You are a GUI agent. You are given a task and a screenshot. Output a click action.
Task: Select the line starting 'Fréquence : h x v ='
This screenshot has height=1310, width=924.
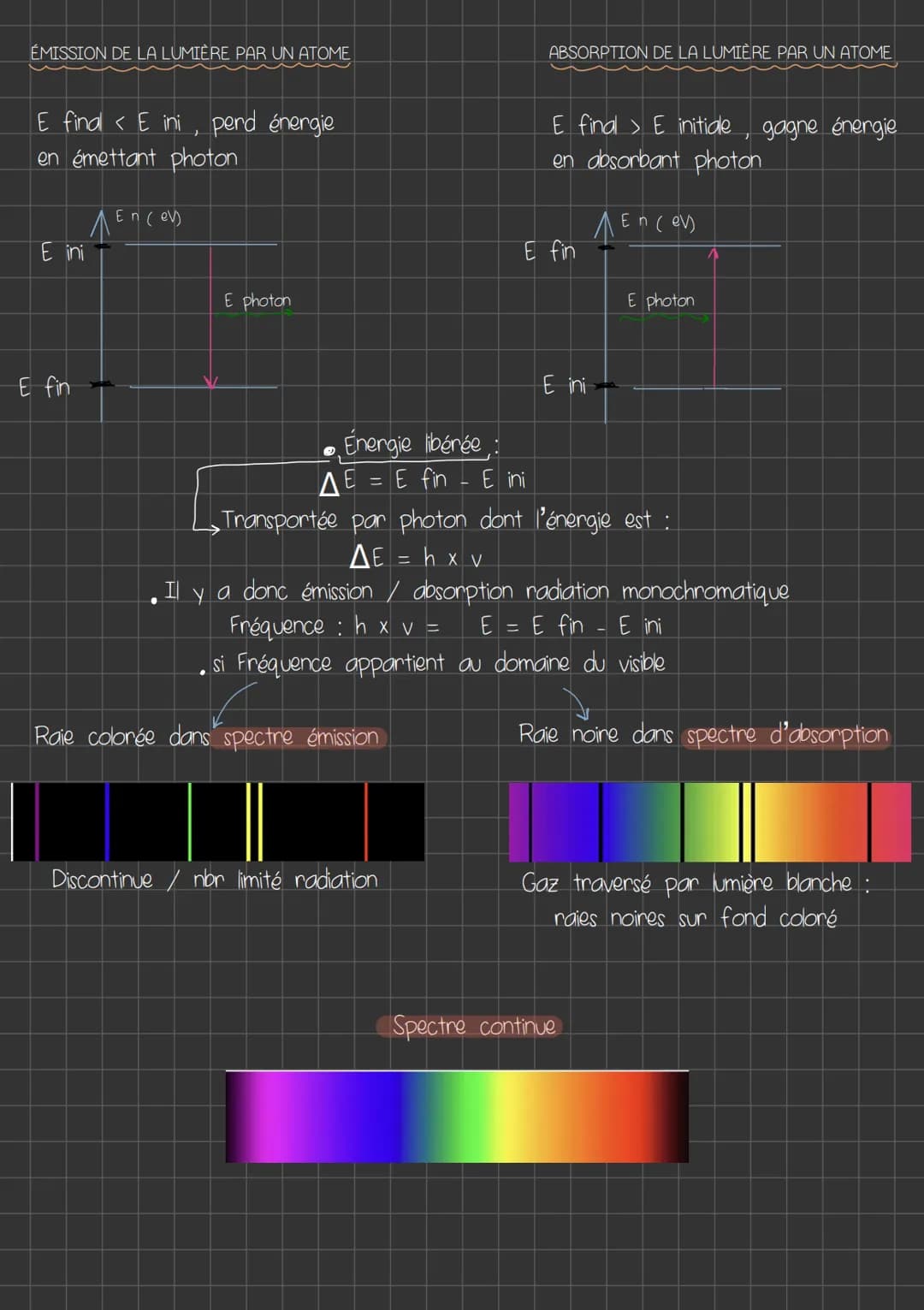pyautogui.click(x=445, y=627)
